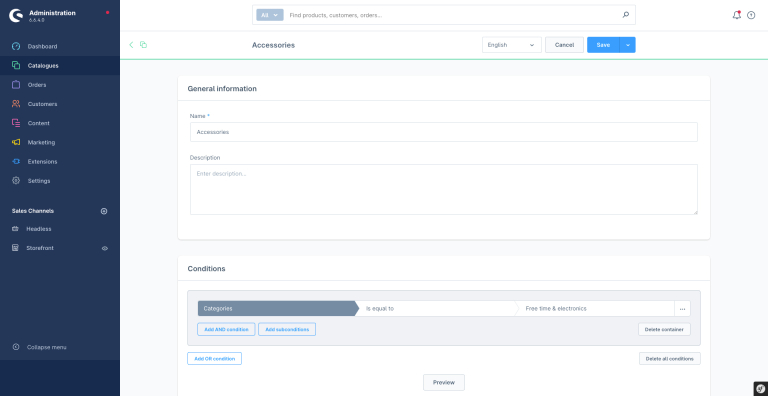The height and width of the screenshot is (396, 768).
Task: Open the Marketing megaphone icon
Action: tap(16, 142)
